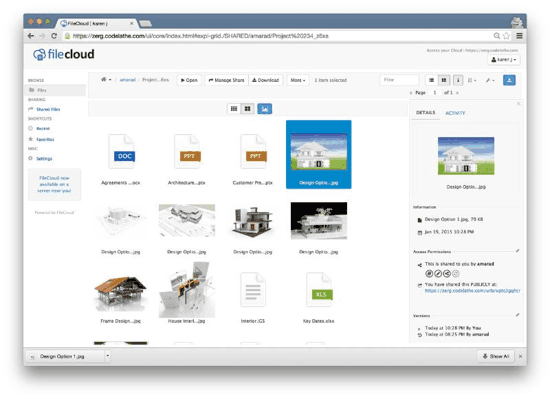This screenshot has width=550, height=399.
Task: Download the selected file
Action: coord(266,80)
